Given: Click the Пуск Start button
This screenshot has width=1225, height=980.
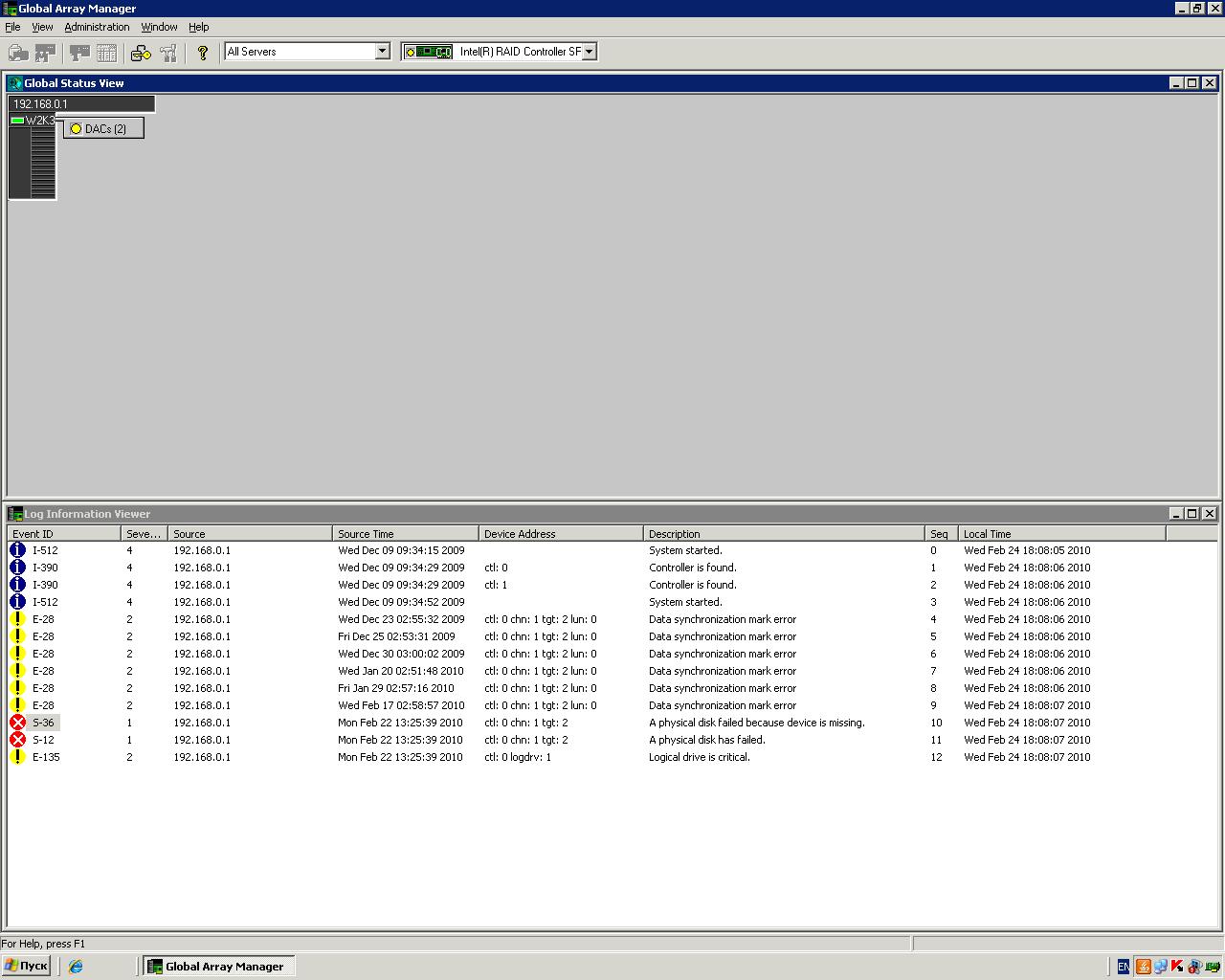Looking at the screenshot, I should [27, 967].
